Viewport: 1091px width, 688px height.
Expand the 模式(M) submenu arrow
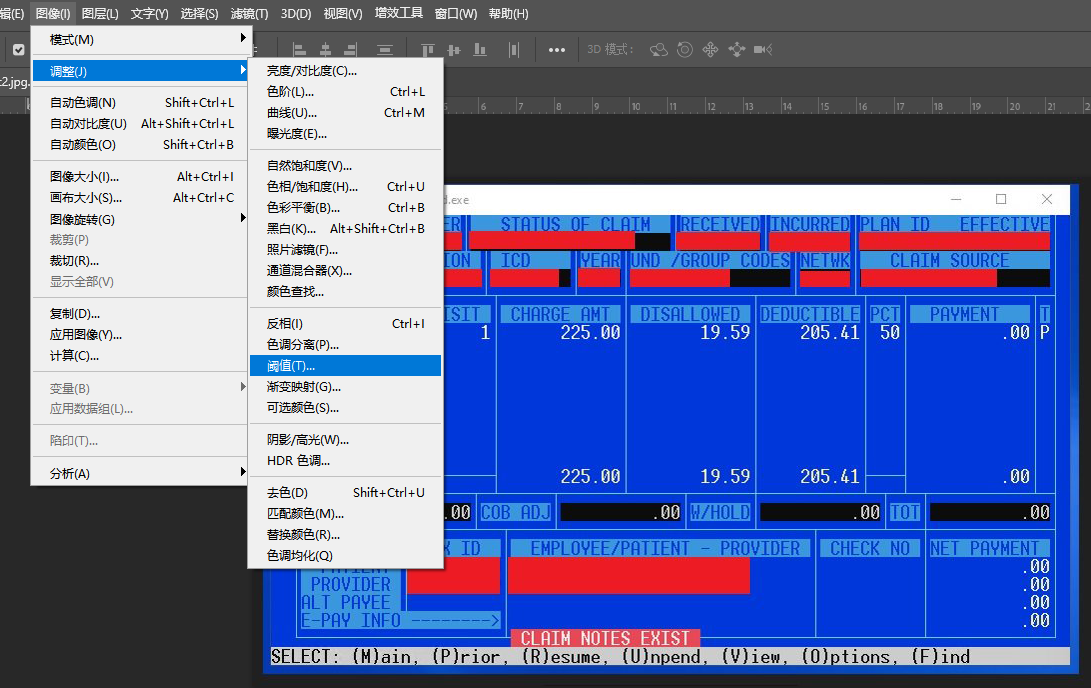243,38
